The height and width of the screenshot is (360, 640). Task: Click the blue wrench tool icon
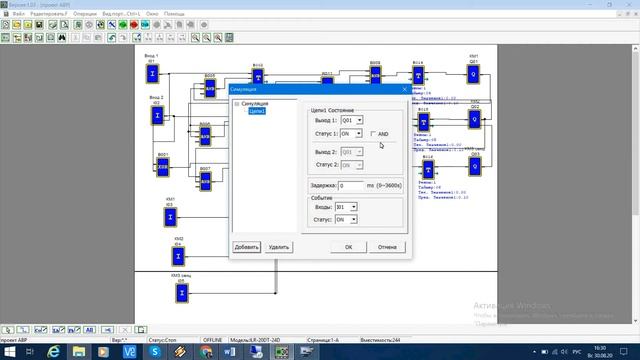point(111,25)
